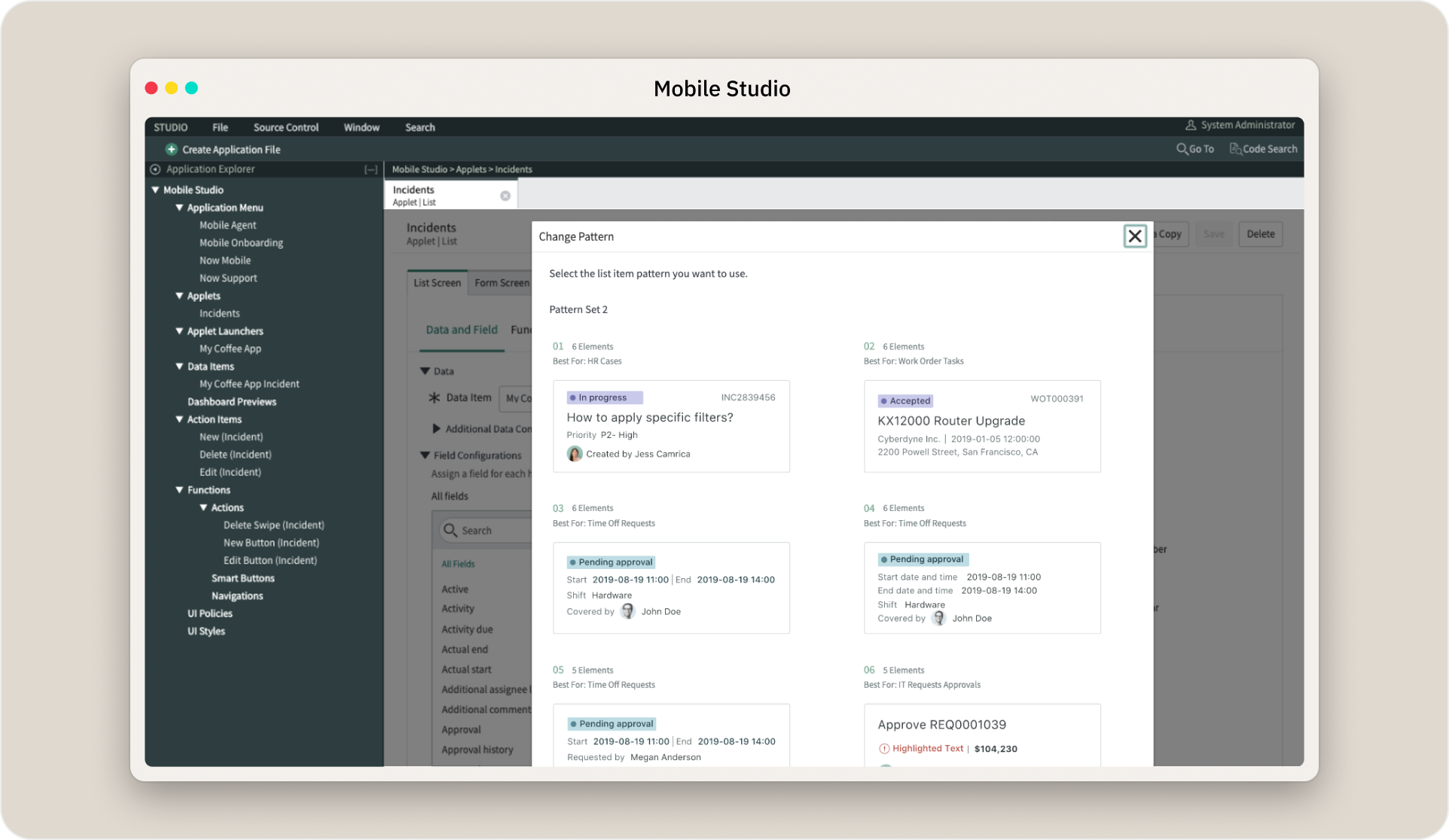Click the Mobile Studio breadcrumb link

tap(419, 169)
